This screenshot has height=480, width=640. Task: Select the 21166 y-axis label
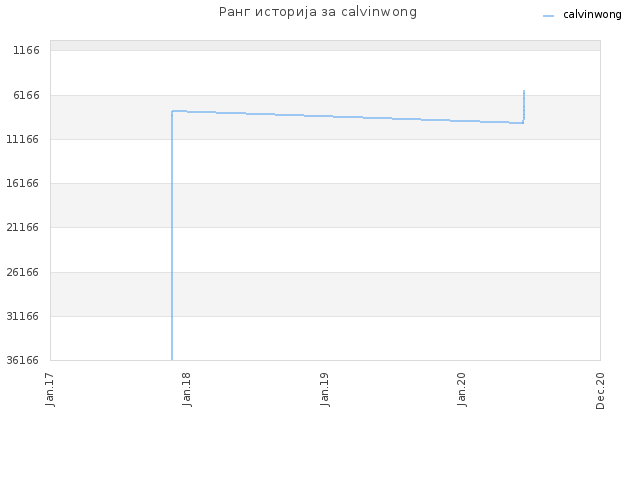coord(22,227)
